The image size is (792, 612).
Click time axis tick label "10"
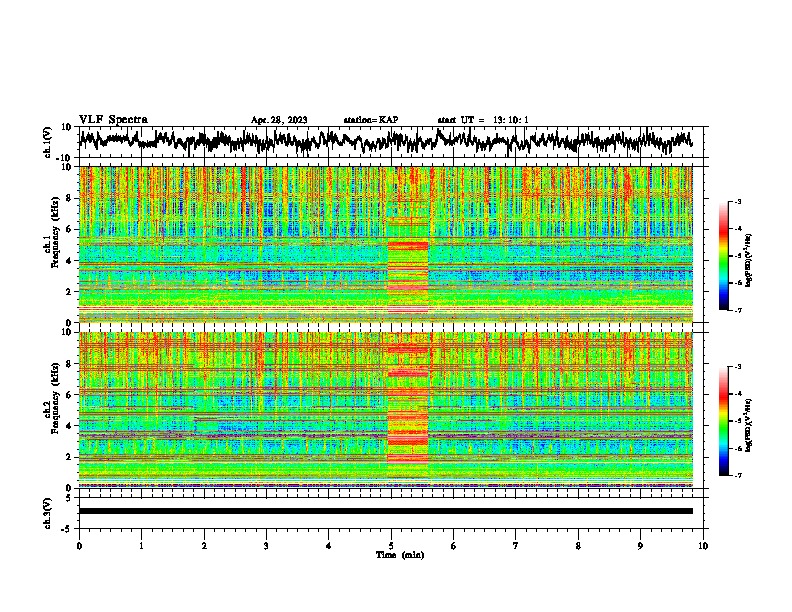point(703,546)
